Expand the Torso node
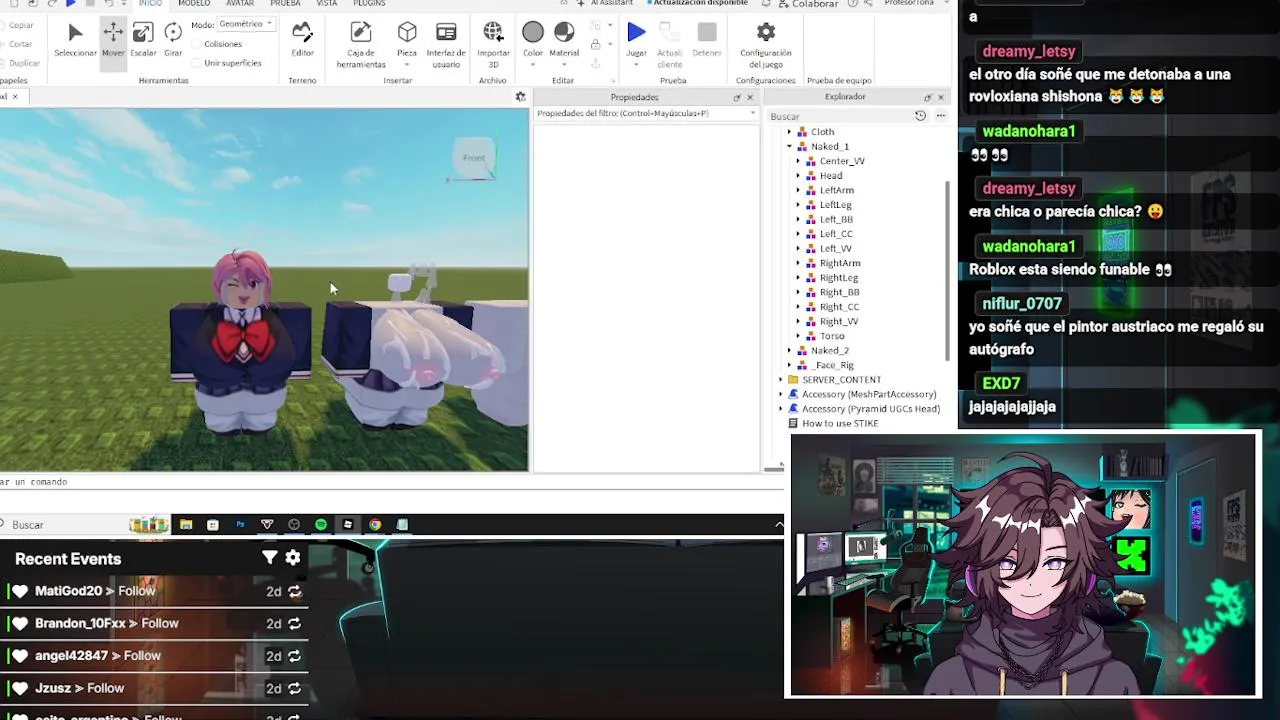The height and width of the screenshot is (720, 1280). 798,336
